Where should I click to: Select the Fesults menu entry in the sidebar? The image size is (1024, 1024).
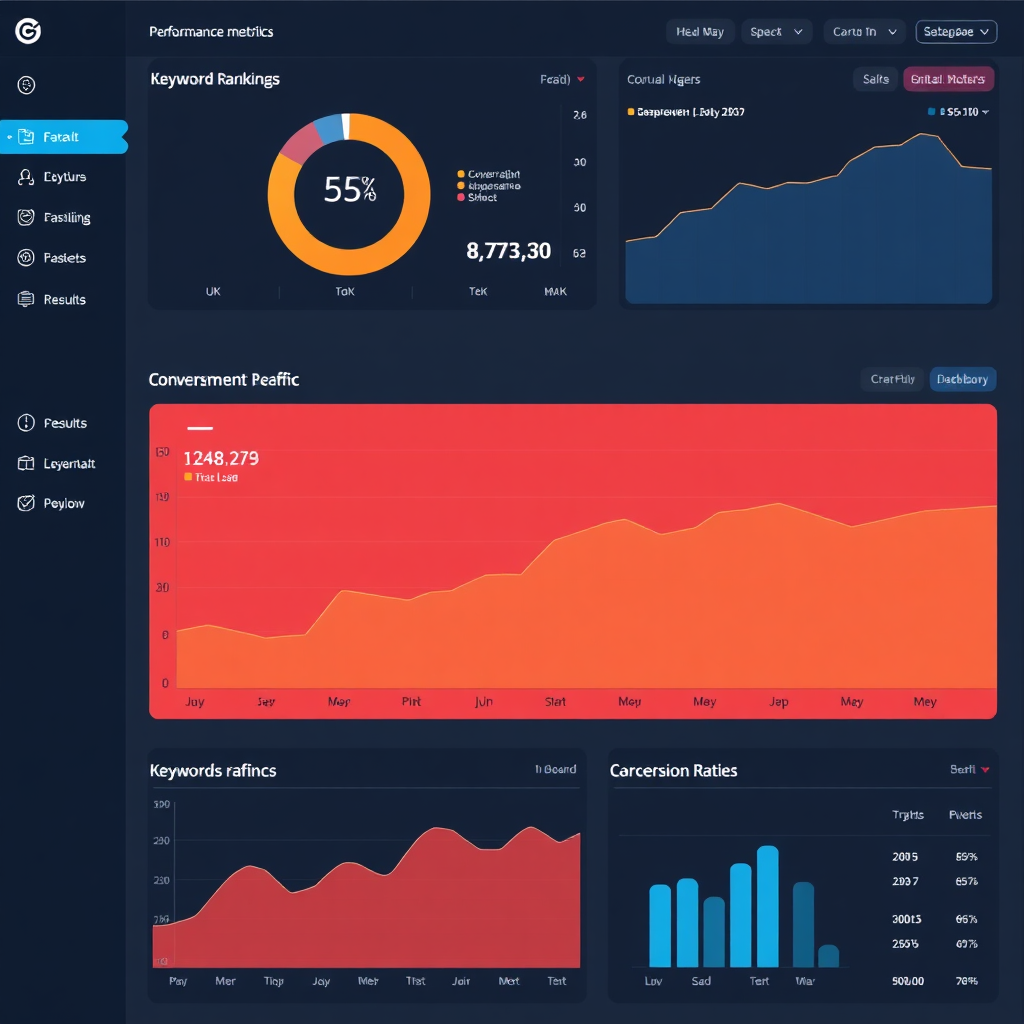click(x=25, y=423)
